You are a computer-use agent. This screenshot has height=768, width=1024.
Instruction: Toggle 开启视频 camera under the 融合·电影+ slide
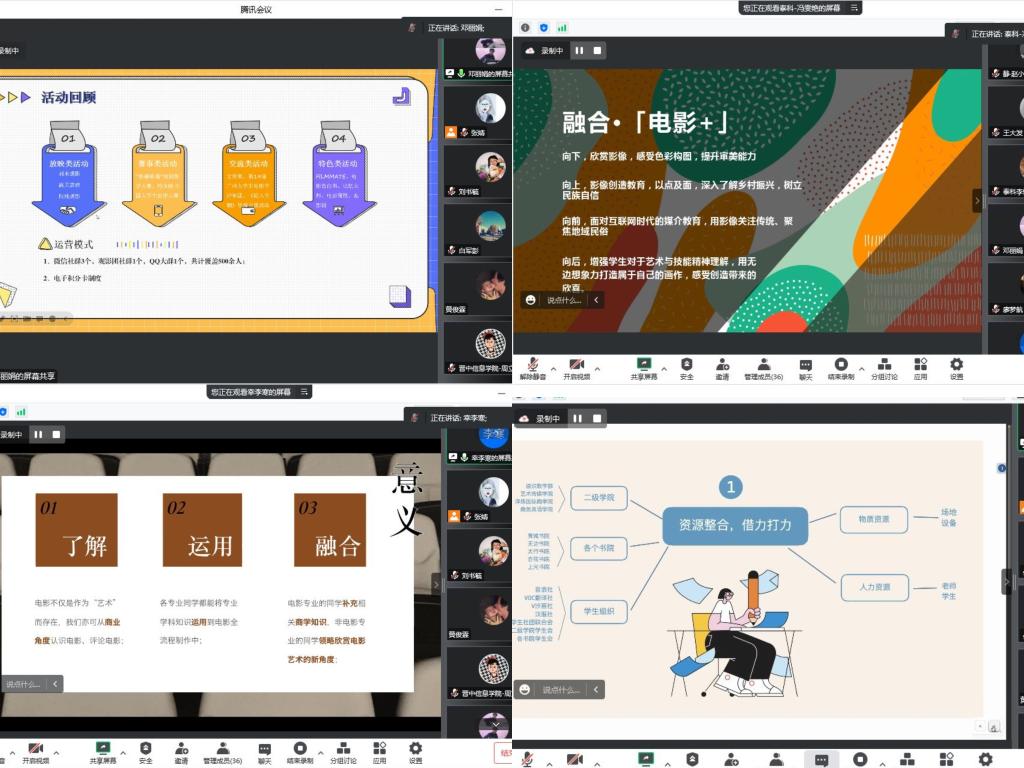[576, 368]
